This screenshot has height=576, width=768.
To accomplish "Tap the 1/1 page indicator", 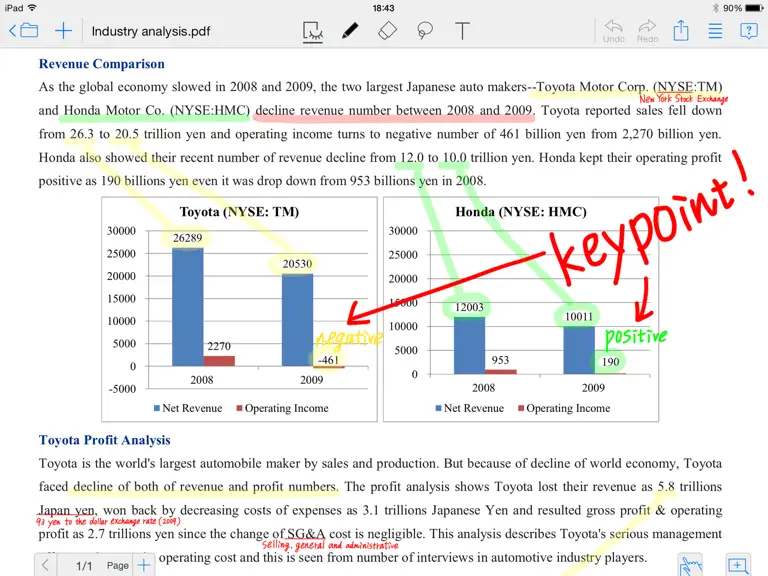I will (84, 566).
